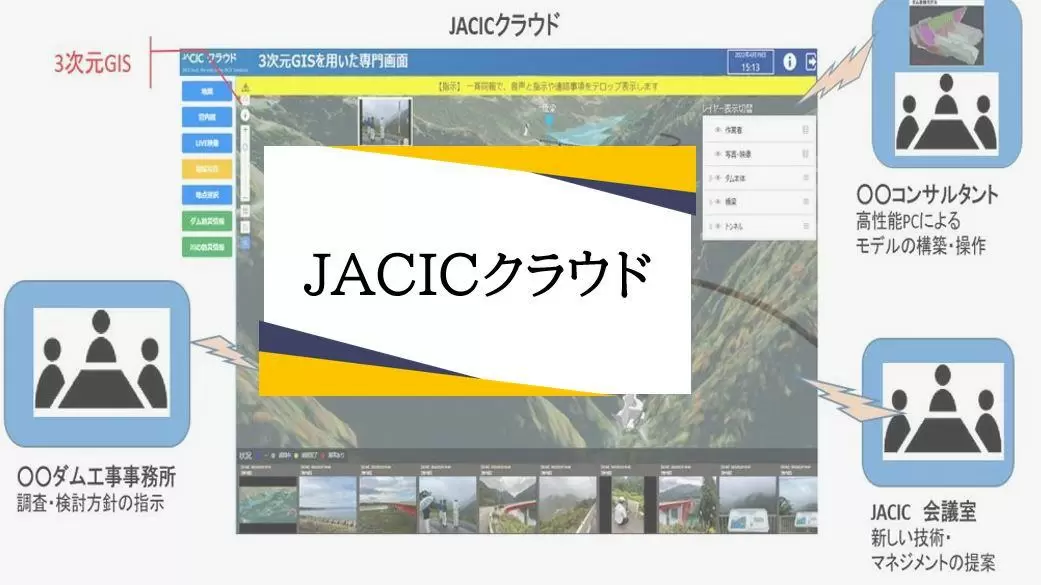The image size is (1041, 585).
Task: Open the misty mountain guardrail thumbnail
Action: pyautogui.click(x=568, y=504)
